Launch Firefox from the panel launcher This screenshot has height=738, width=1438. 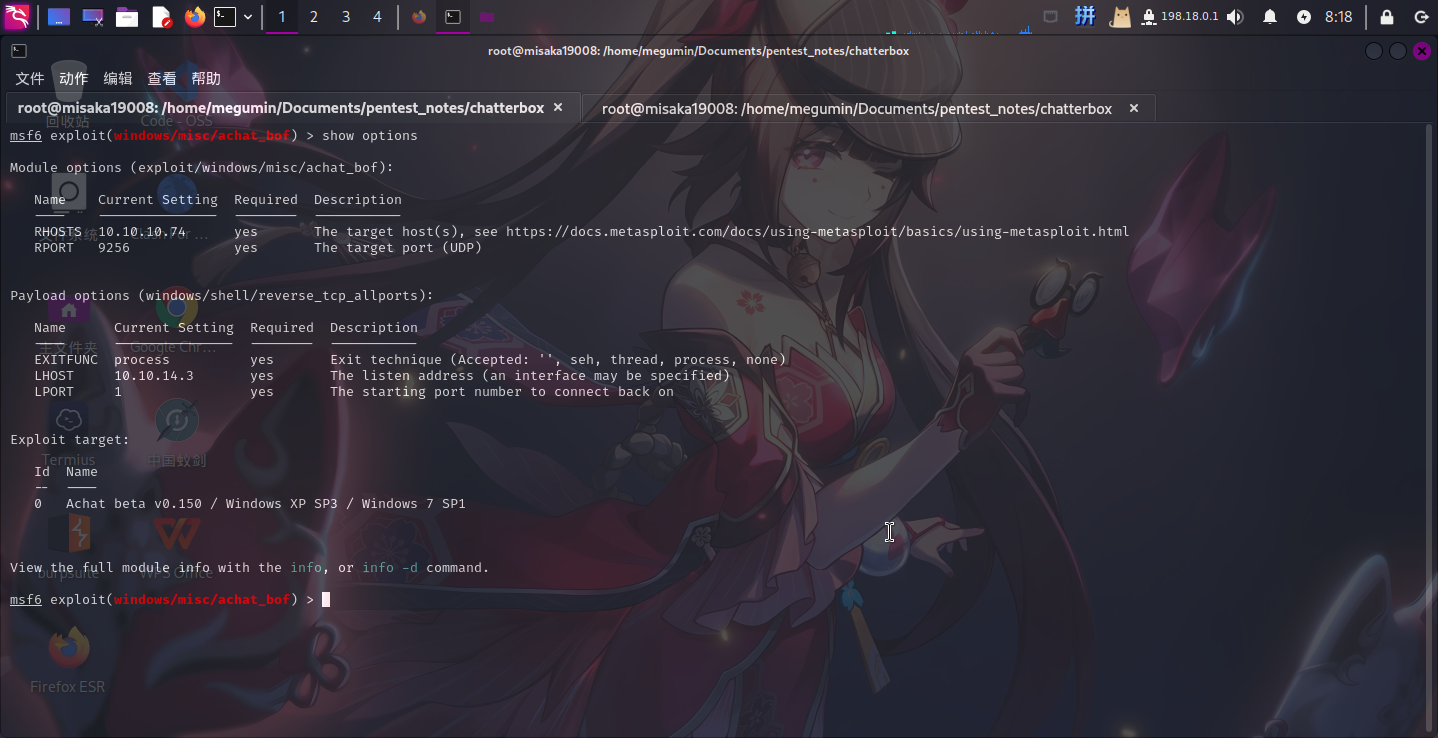(x=194, y=17)
